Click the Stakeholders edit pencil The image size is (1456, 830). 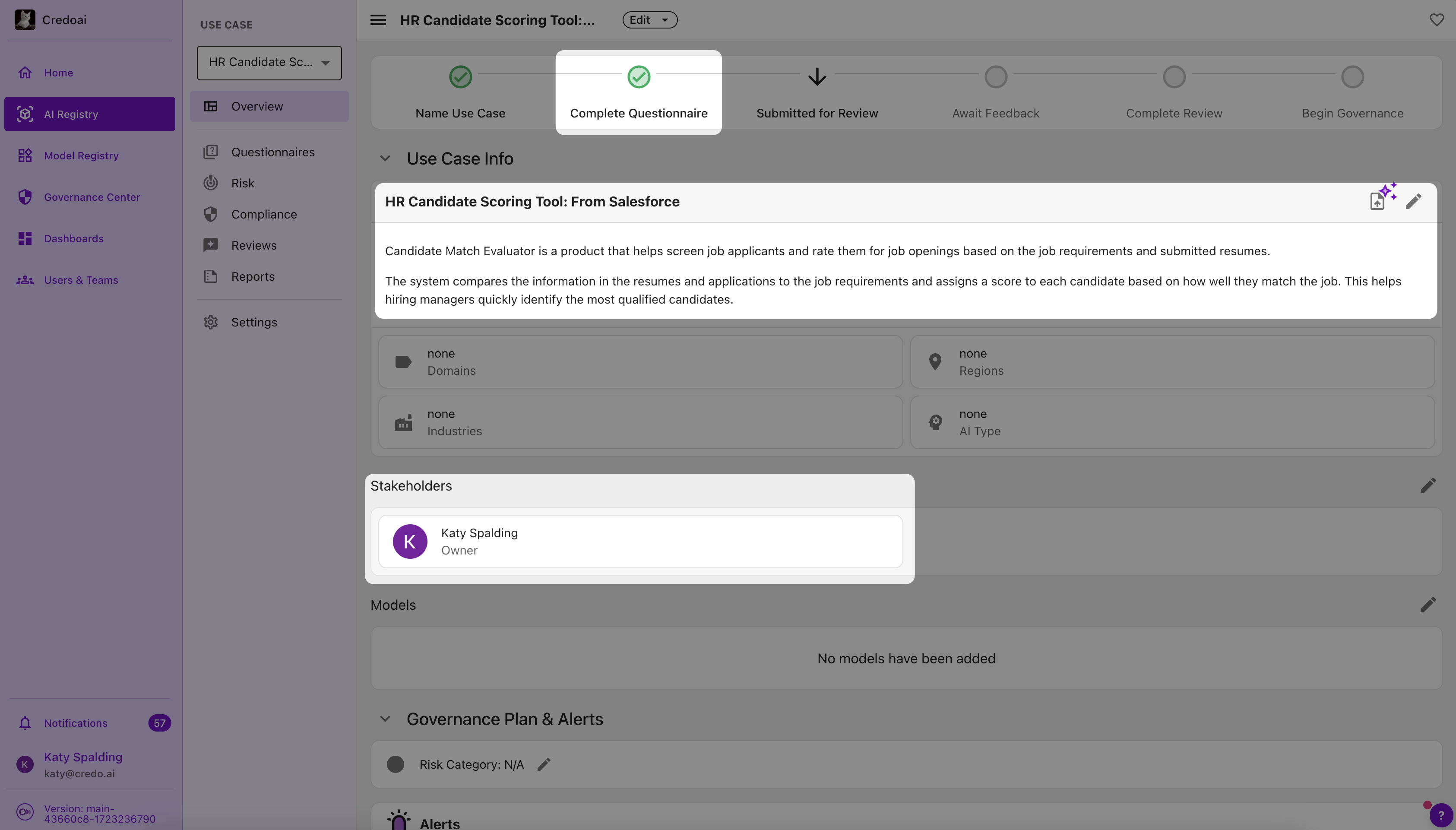point(1428,486)
